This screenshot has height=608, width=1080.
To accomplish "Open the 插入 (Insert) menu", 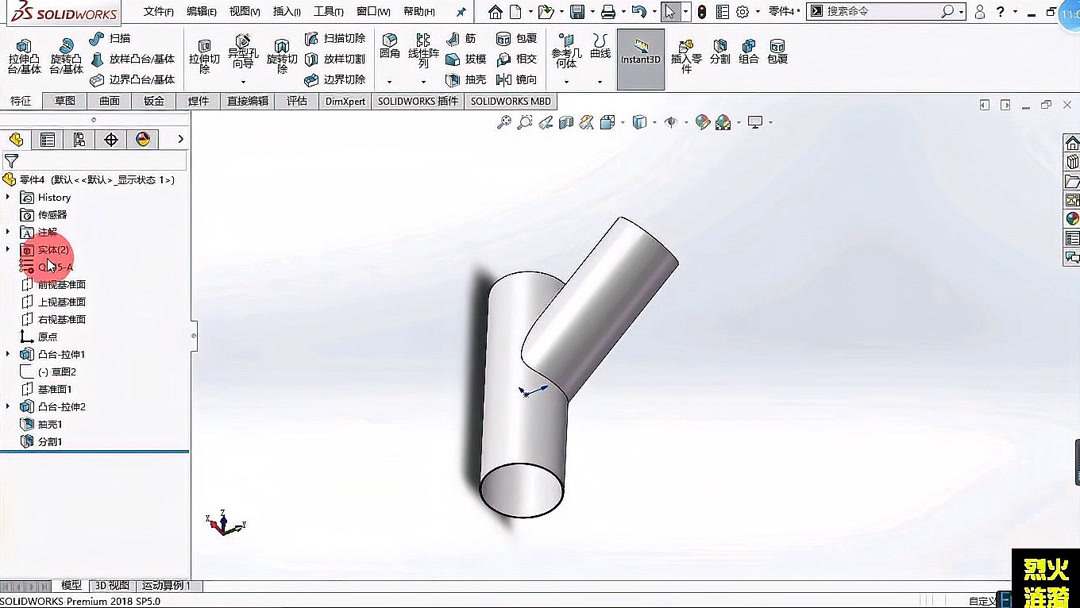I will [284, 12].
